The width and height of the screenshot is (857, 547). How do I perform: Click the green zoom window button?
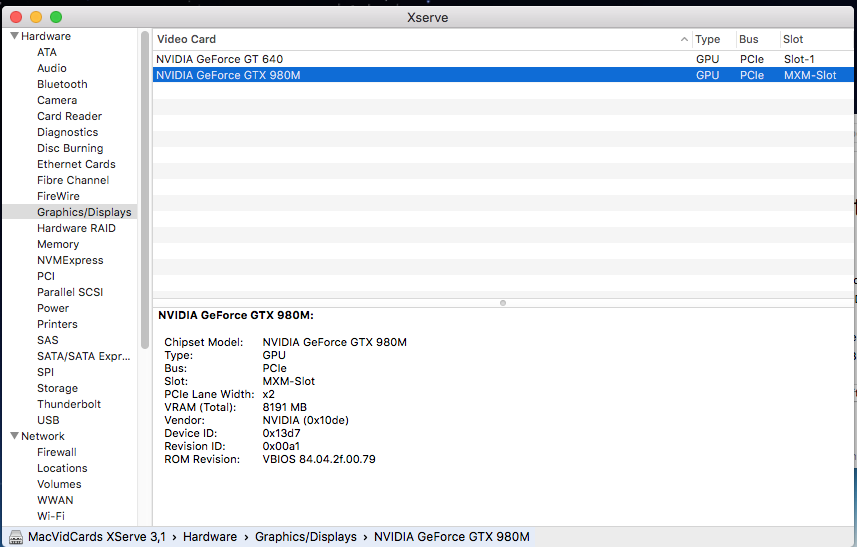point(56,17)
